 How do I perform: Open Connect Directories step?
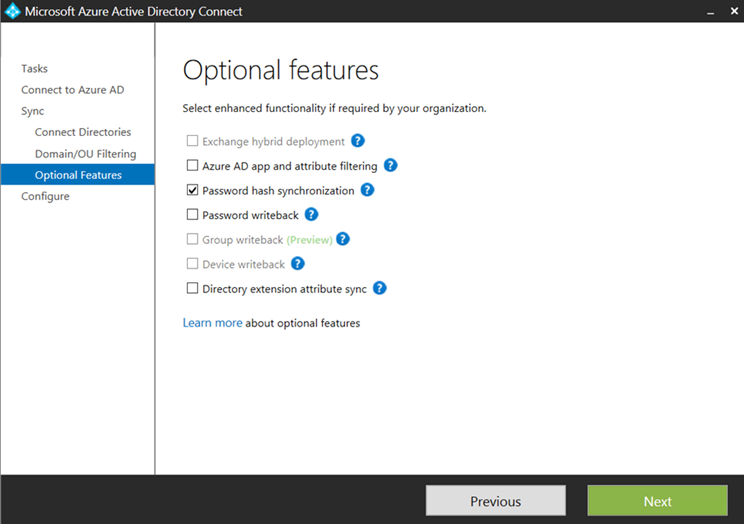[83, 132]
